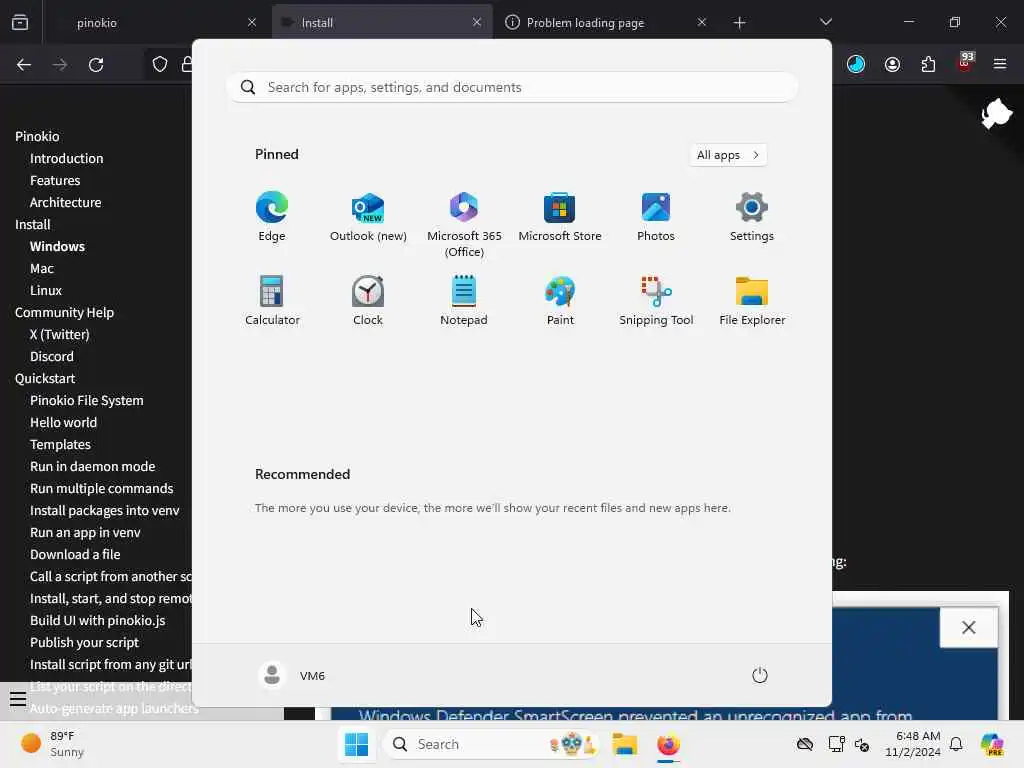
Task: Open the Firefox account icon
Action: pos(892,64)
